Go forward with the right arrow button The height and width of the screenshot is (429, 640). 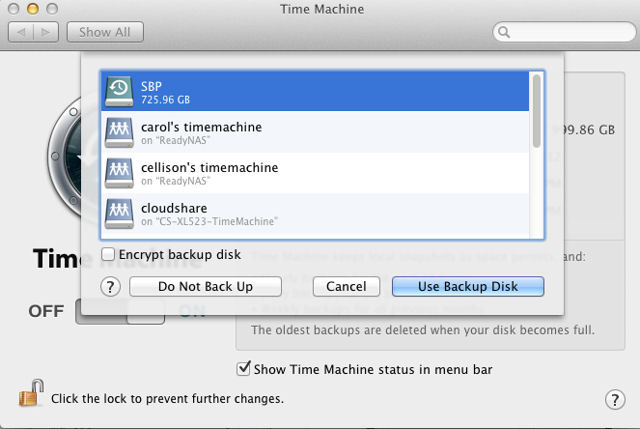[x=46, y=32]
